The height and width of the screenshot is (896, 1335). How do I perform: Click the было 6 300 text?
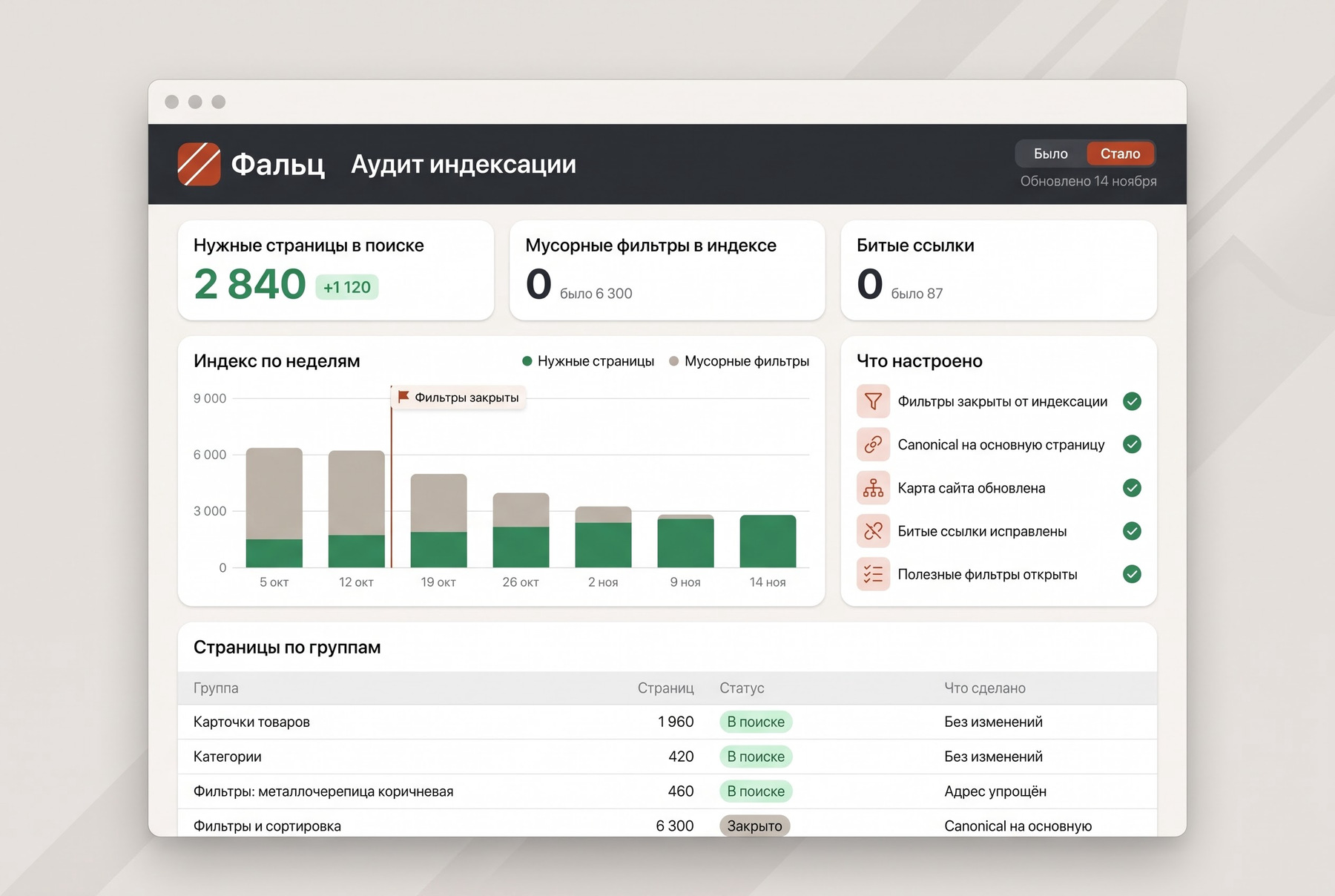(x=596, y=294)
